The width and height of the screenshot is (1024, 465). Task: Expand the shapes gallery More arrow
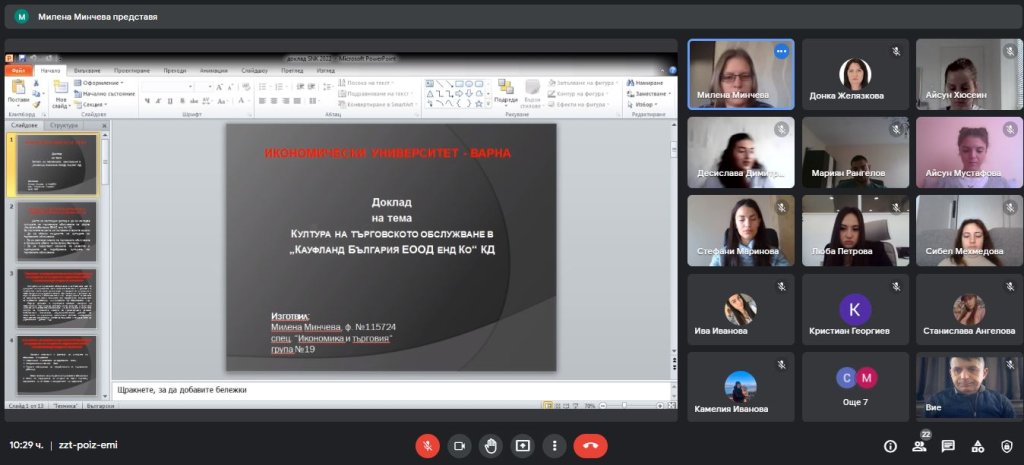487,104
